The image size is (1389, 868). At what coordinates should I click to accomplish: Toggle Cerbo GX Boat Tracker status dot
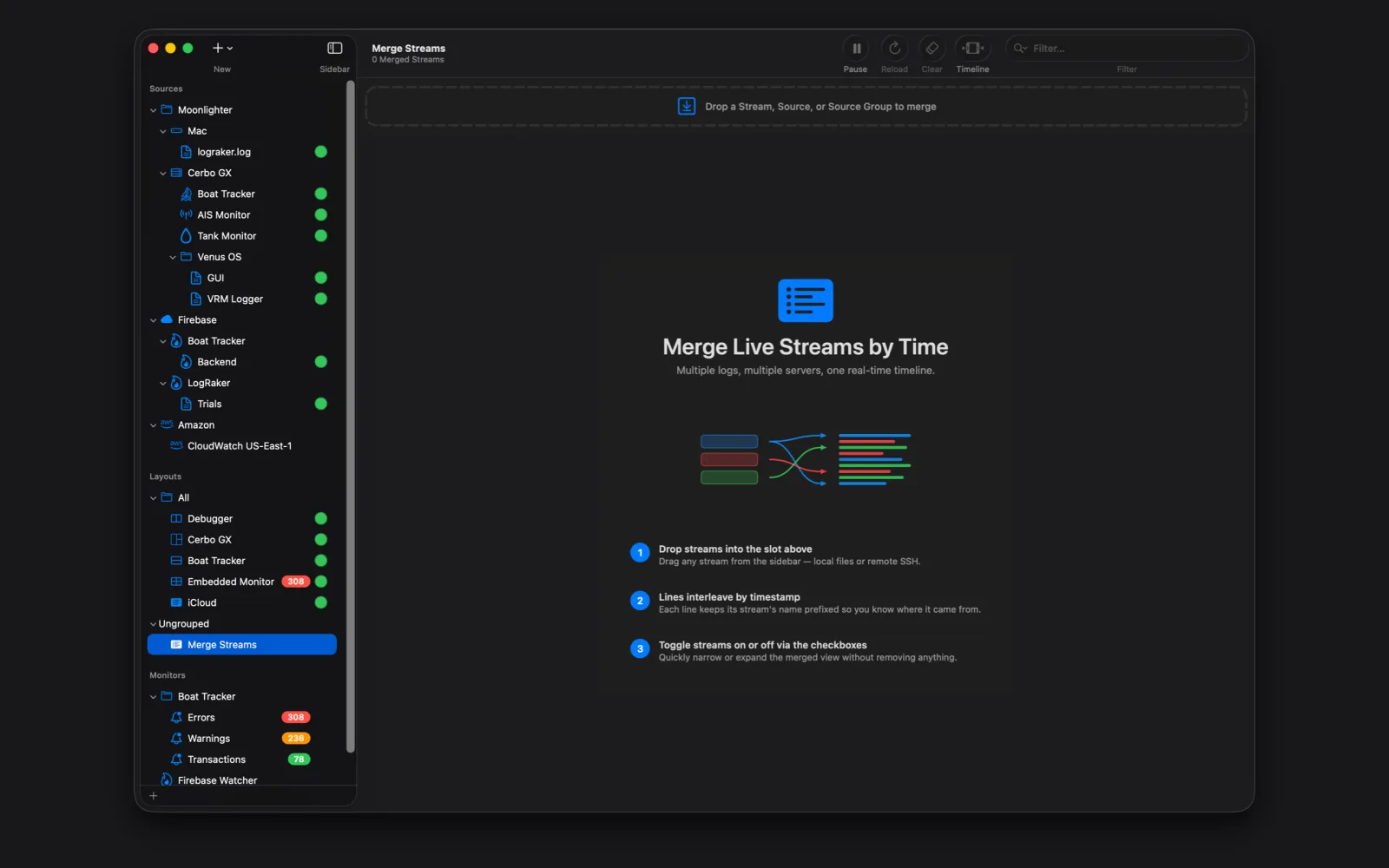coord(320,194)
